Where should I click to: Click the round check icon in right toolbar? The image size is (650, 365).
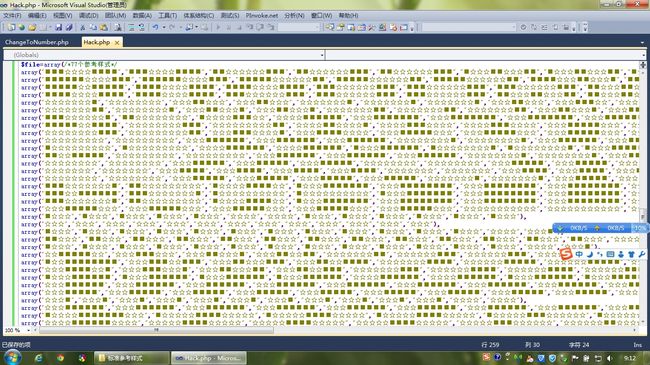pyautogui.click(x=523, y=27)
